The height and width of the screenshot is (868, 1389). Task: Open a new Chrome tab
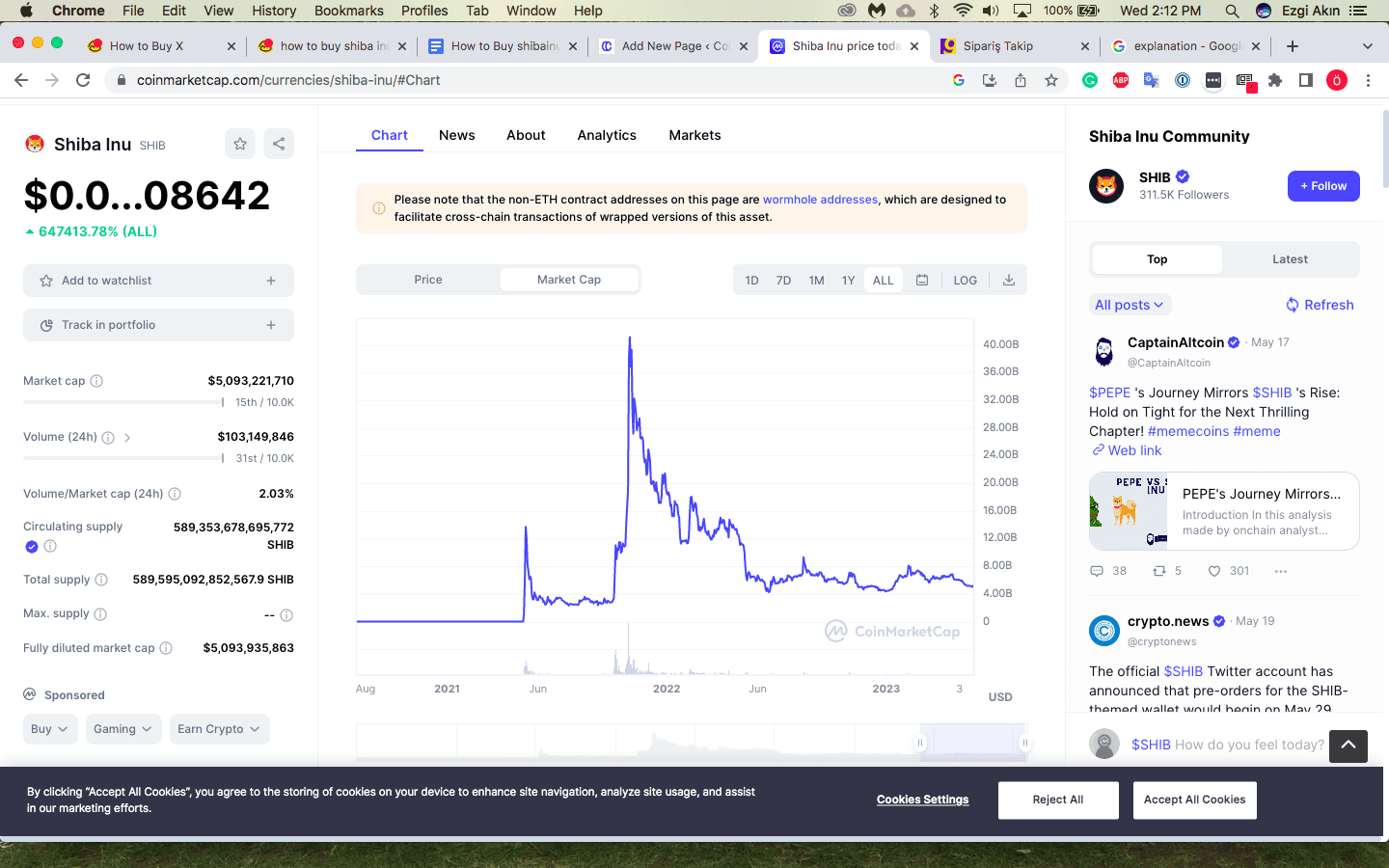click(x=1293, y=46)
